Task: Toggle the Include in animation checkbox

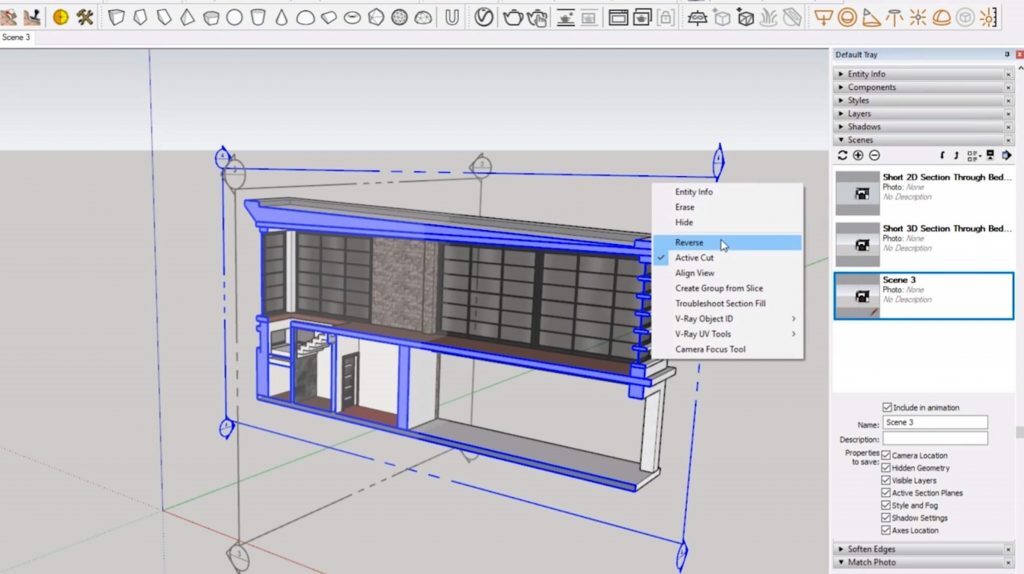Action: tap(887, 407)
